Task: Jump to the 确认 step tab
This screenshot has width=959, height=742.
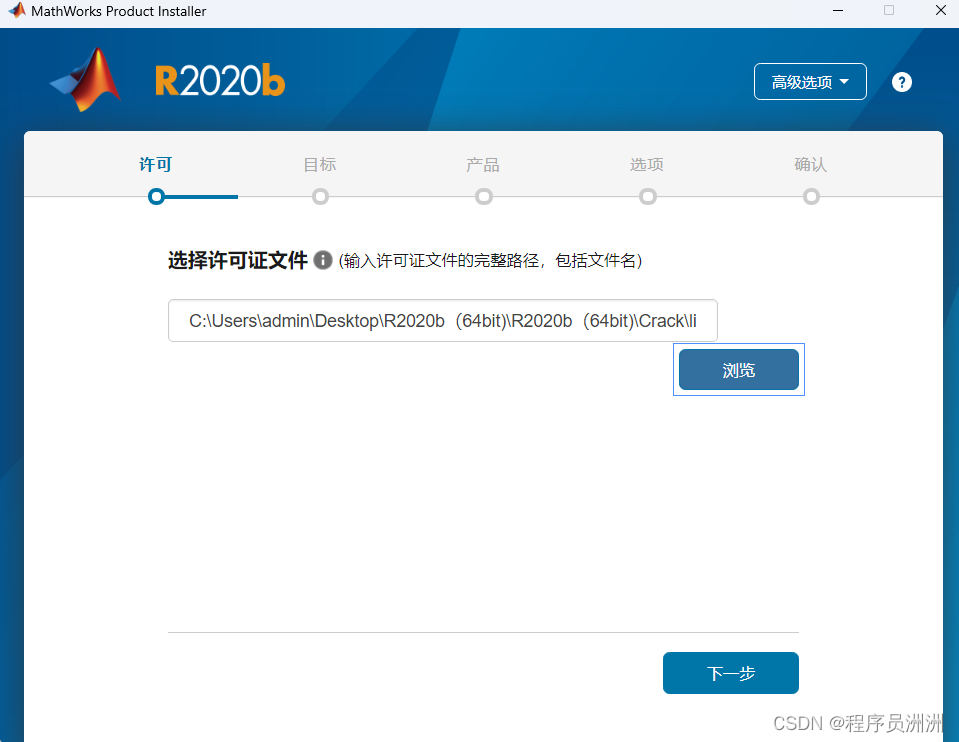Action: [811, 164]
